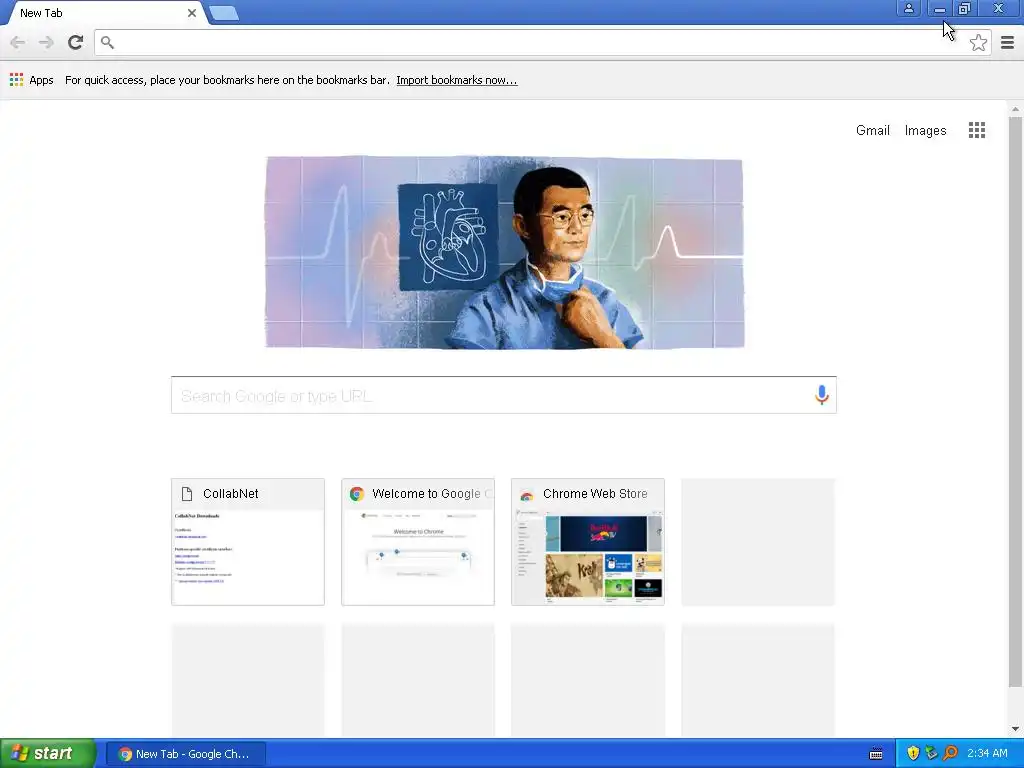The width and height of the screenshot is (1024, 768).
Task: Click the 2:34 AM clock
Action: pos(987,753)
